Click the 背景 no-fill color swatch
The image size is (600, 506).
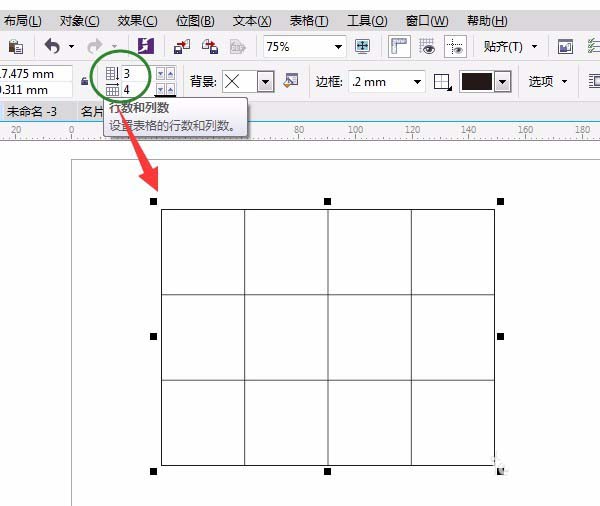click(240, 82)
